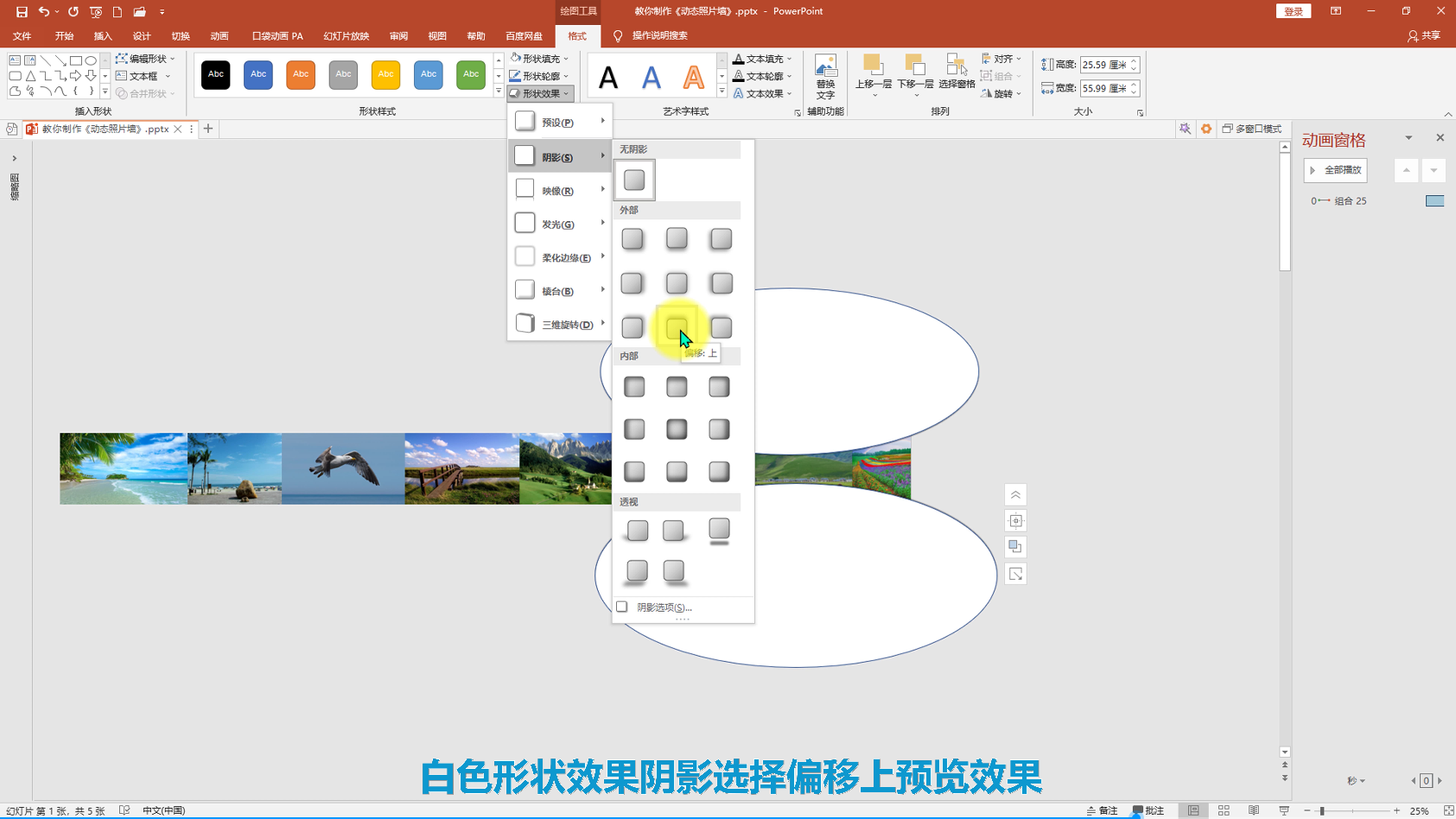Open 阴影选项 (Shadow Options) link

click(664, 607)
